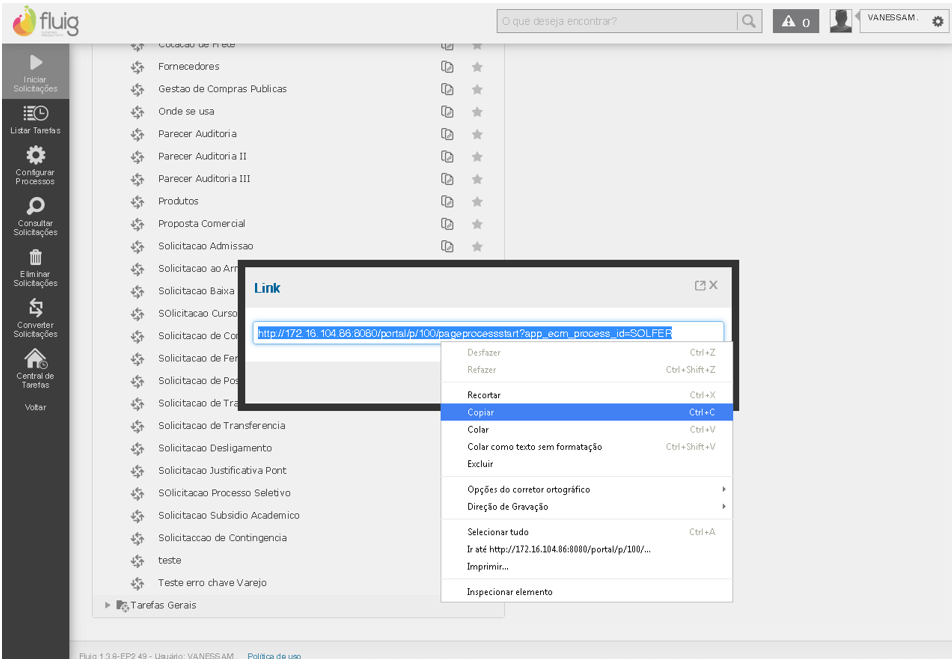The width and height of the screenshot is (952, 659).
Task: Favorite the Fornecedores process star
Action: coord(477,67)
